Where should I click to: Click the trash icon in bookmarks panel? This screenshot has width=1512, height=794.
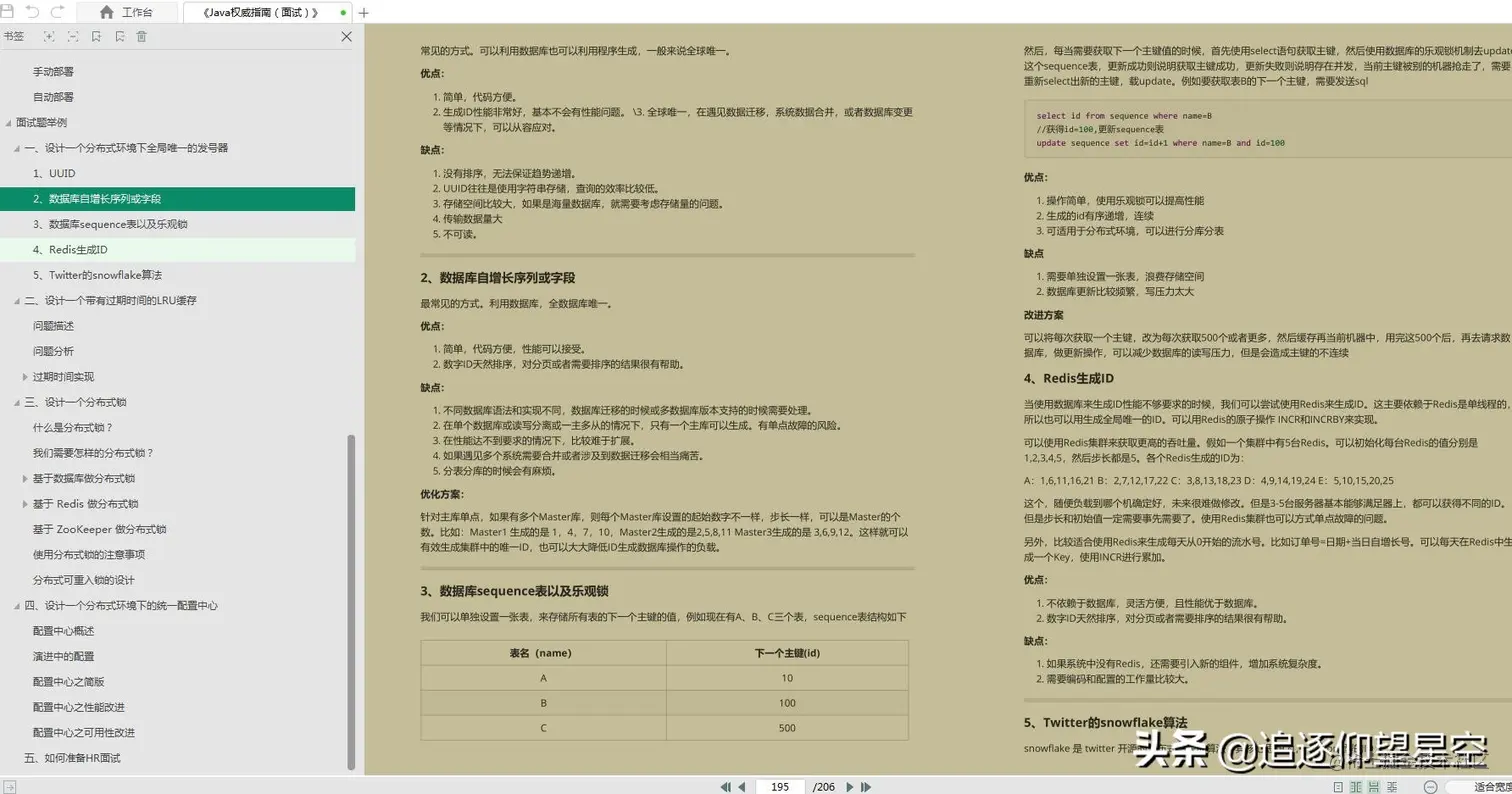[142, 36]
